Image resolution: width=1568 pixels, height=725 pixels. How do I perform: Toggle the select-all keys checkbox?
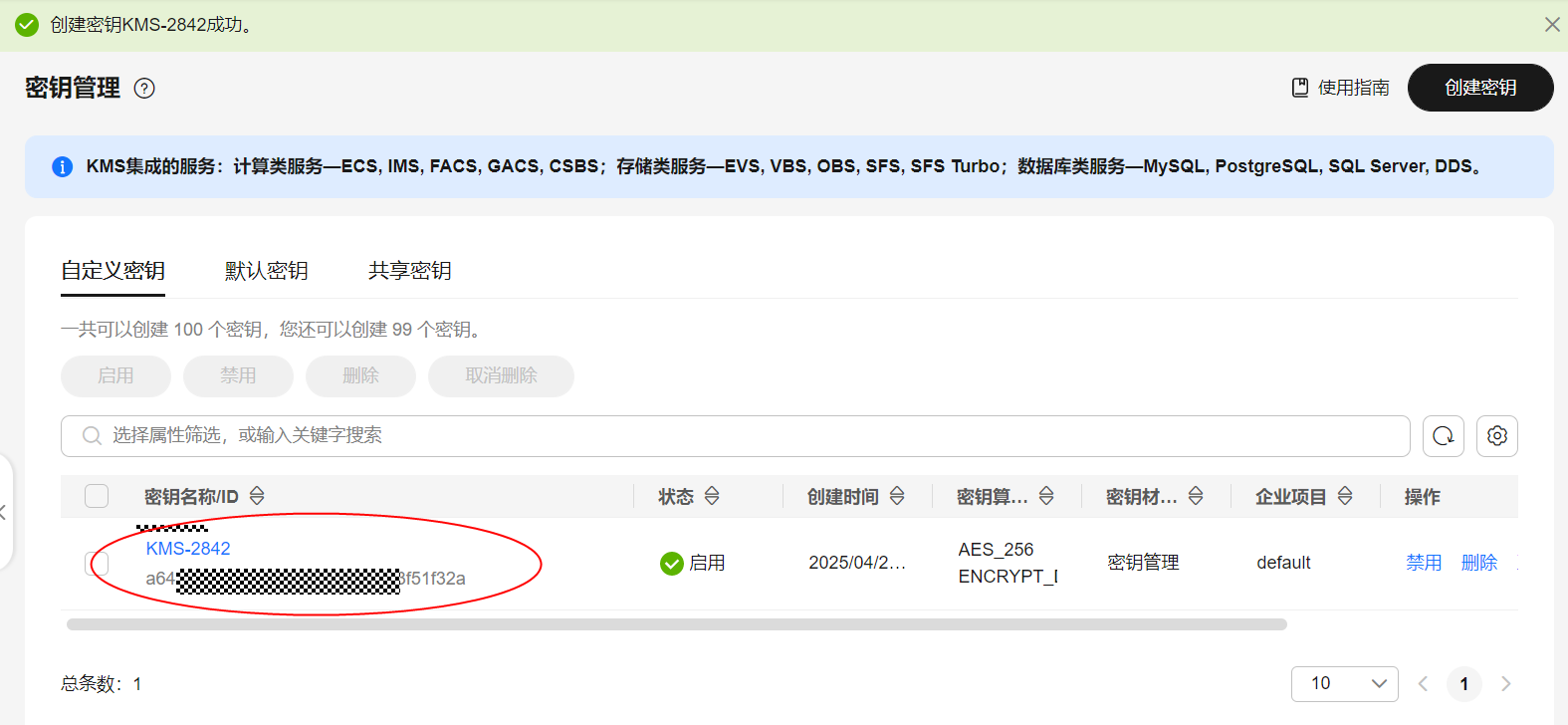click(97, 496)
